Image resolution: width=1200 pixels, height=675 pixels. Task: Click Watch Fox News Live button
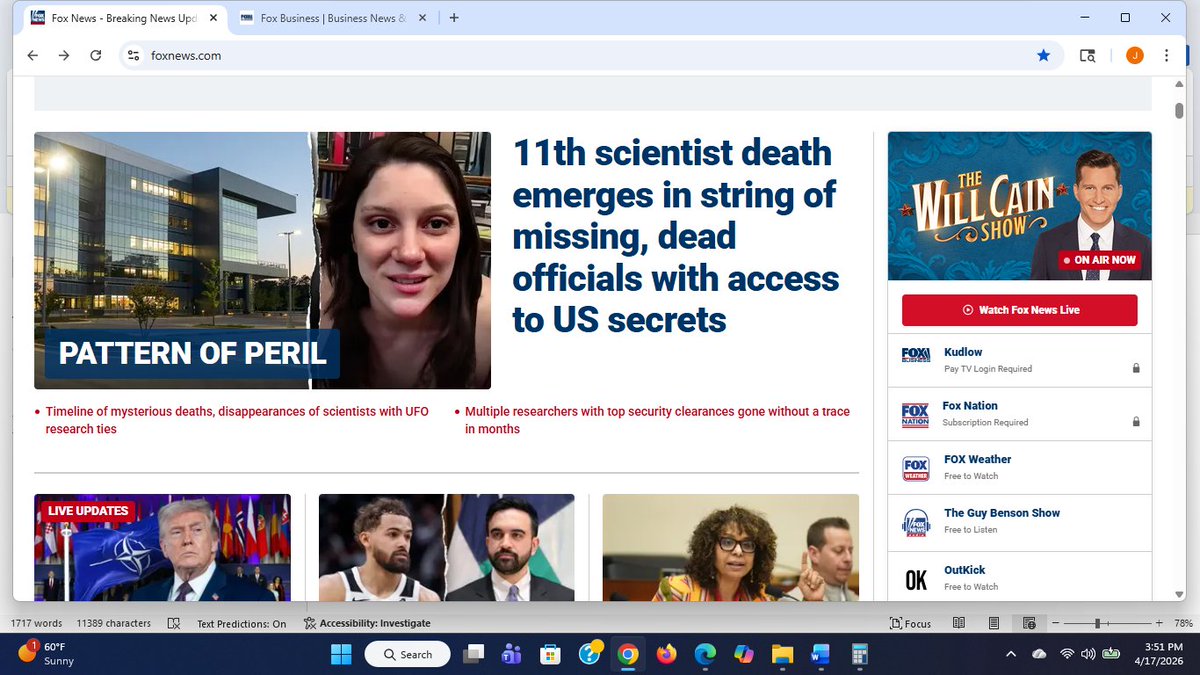pos(1019,310)
